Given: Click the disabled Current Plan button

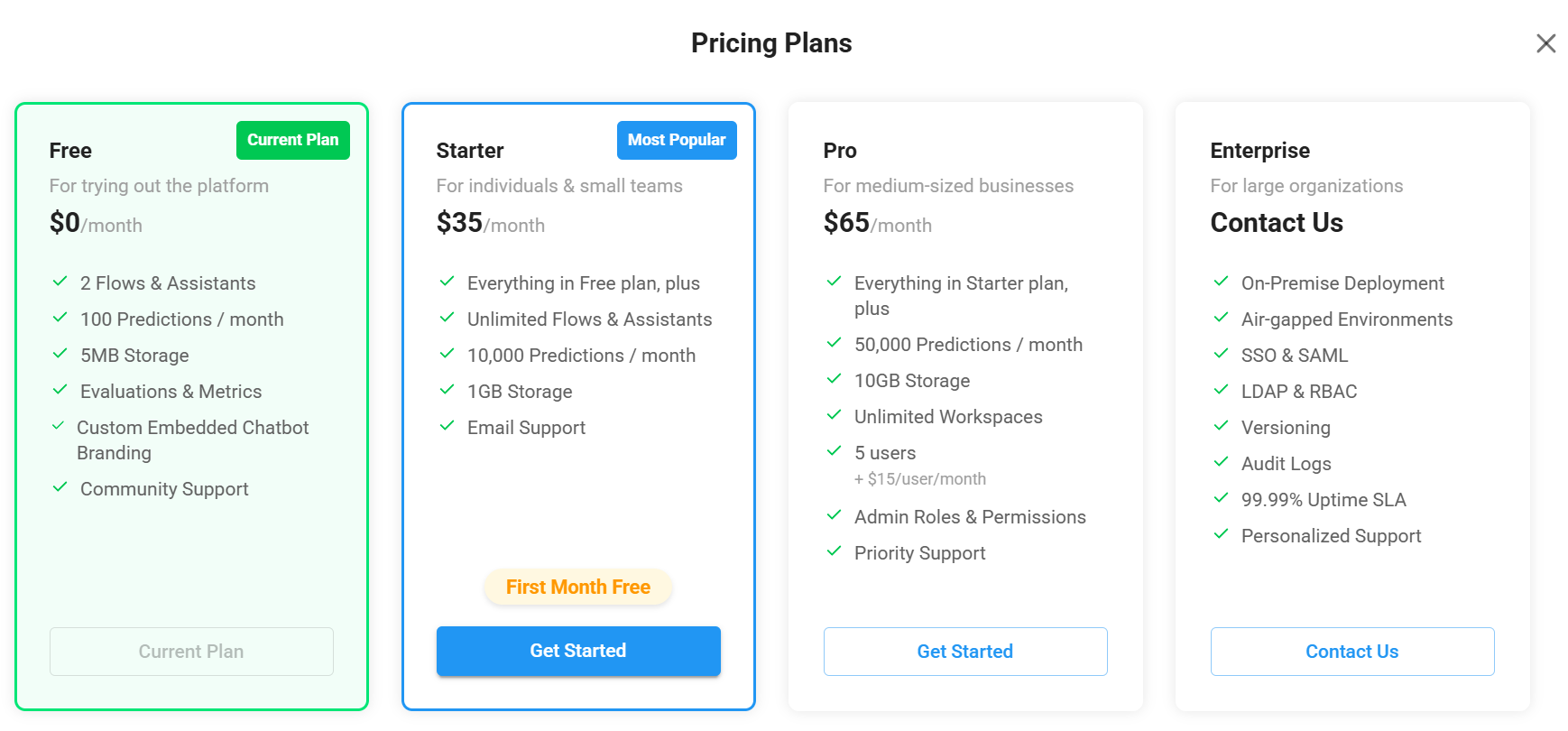Looking at the screenshot, I should (x=191, y=652).
